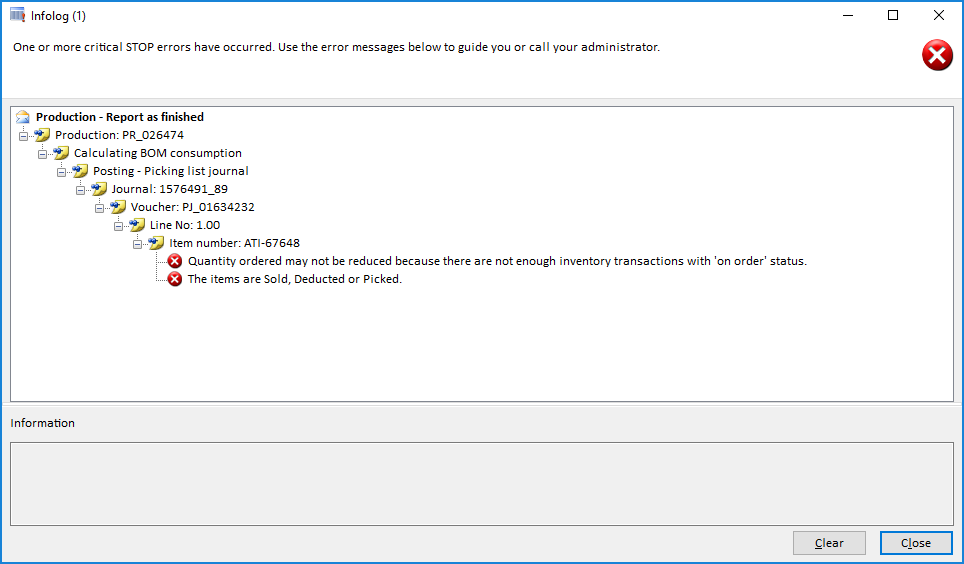Select the Quantity ordered may not be reduced error
Screen dimensions: 964x564
tap(497, 261)
